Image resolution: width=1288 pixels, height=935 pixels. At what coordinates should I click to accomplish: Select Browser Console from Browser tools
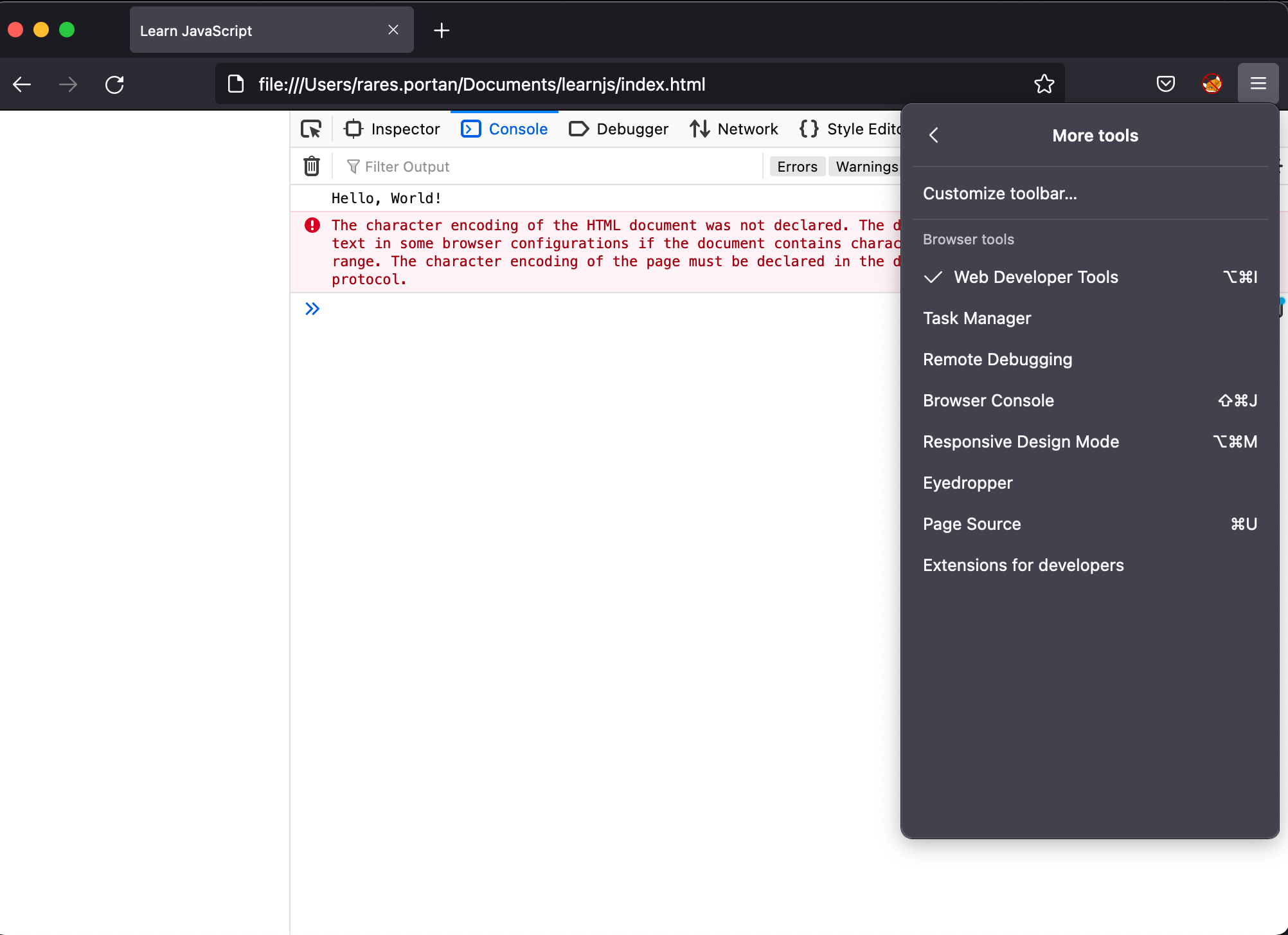(x=988, y=400)
